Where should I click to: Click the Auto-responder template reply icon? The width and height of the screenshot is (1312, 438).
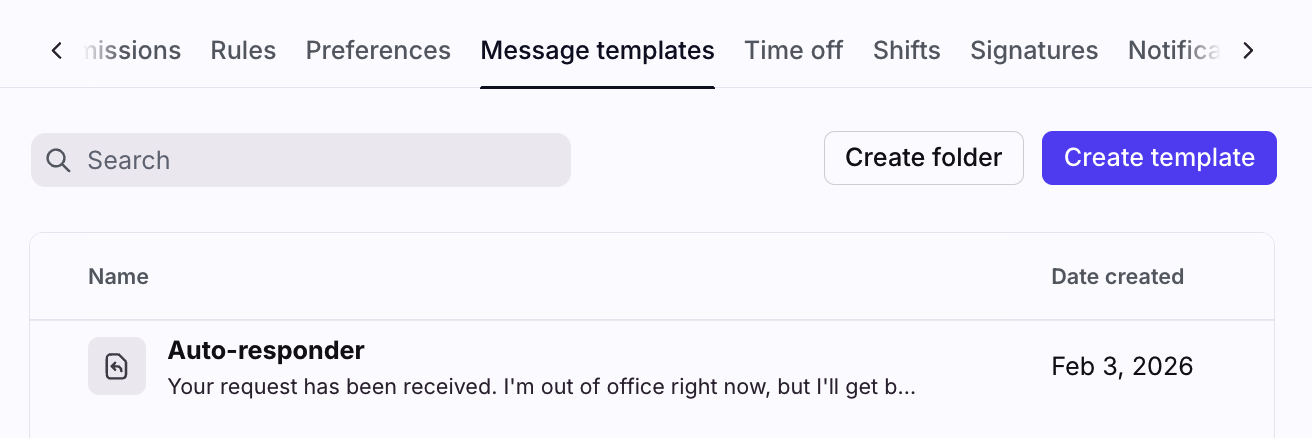click(x=117, y=366)
